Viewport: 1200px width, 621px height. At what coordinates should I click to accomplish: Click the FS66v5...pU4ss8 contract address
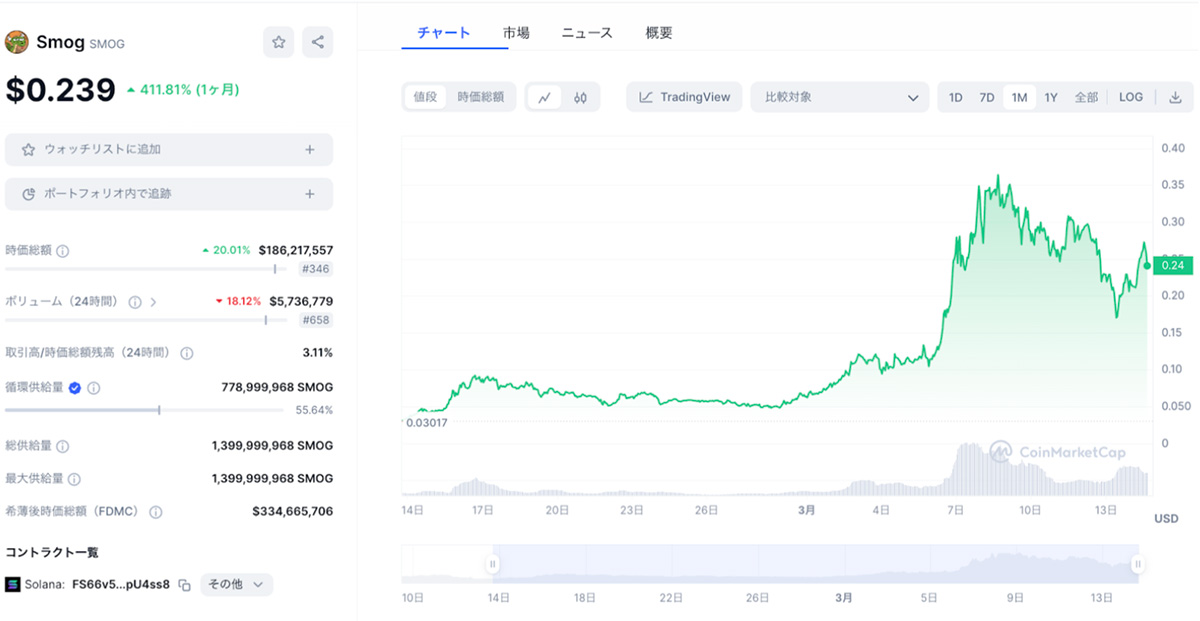121,584
